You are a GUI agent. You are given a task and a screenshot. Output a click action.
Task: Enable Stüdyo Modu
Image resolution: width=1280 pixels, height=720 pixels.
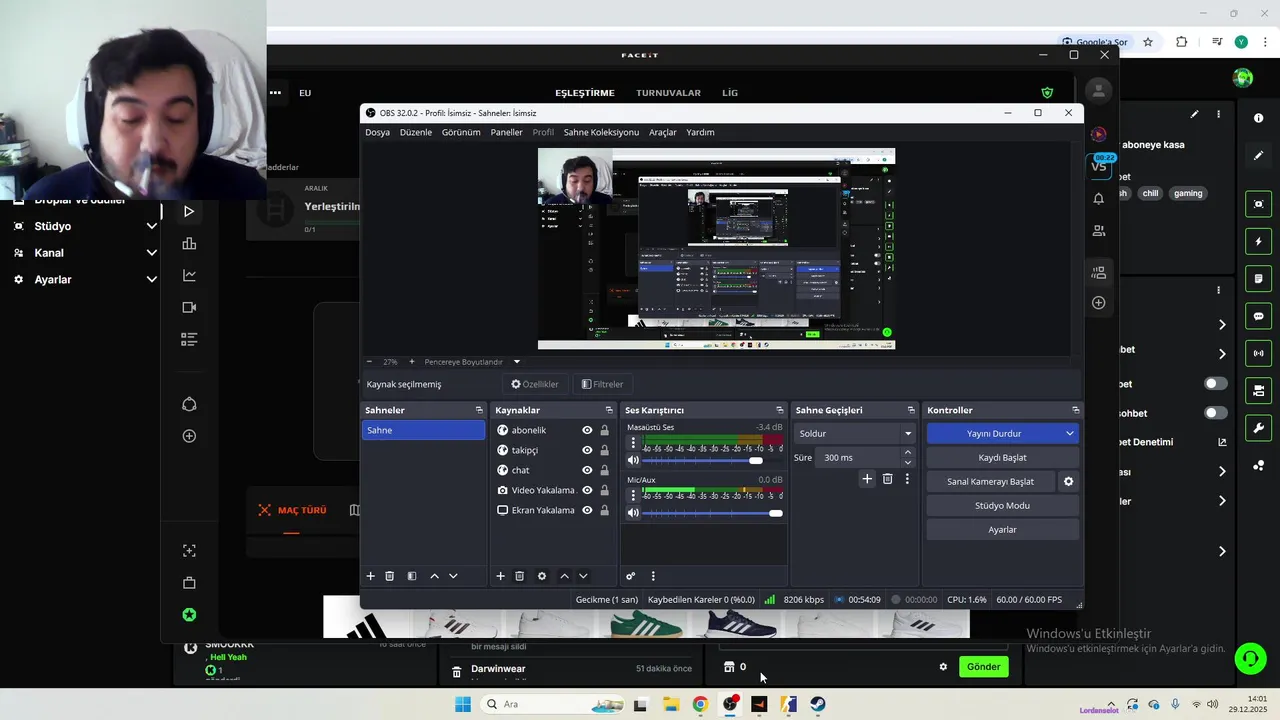click(x=1002, y=505)
